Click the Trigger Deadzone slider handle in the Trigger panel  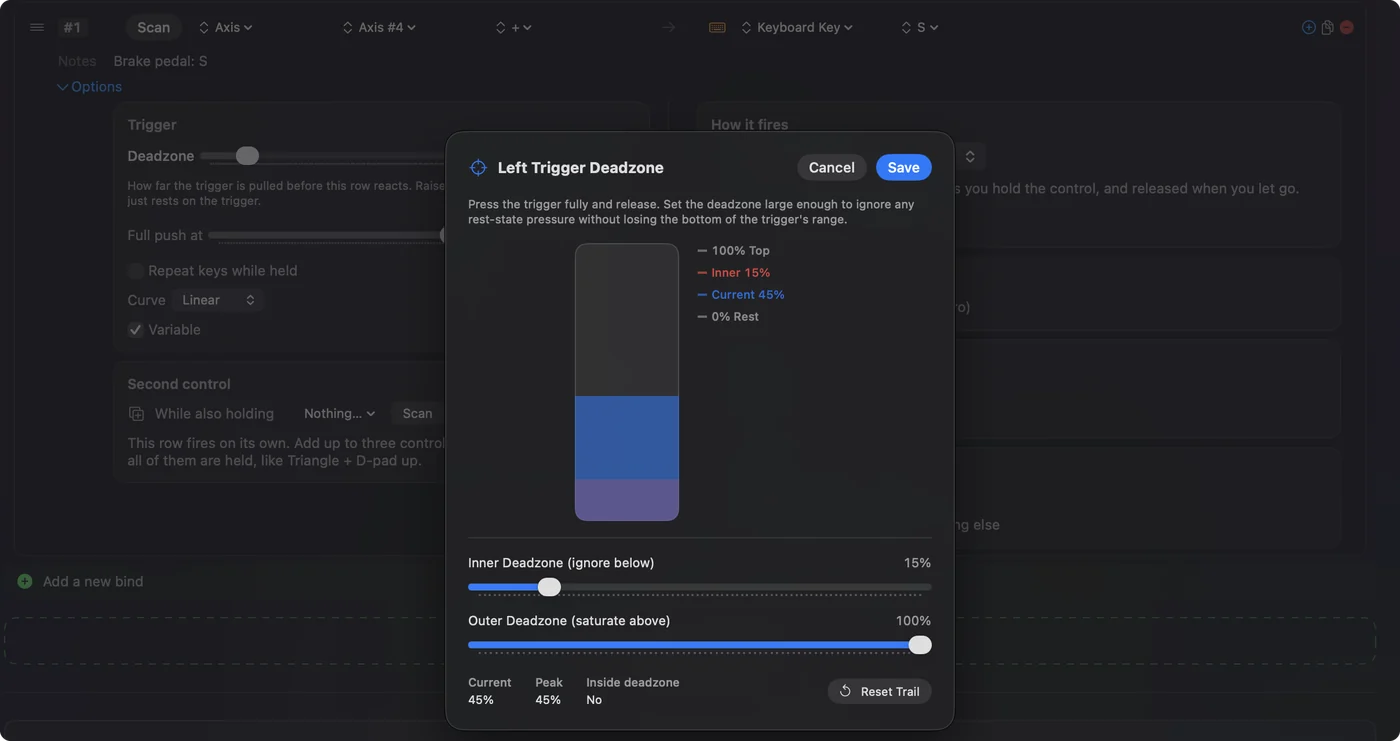247,156
